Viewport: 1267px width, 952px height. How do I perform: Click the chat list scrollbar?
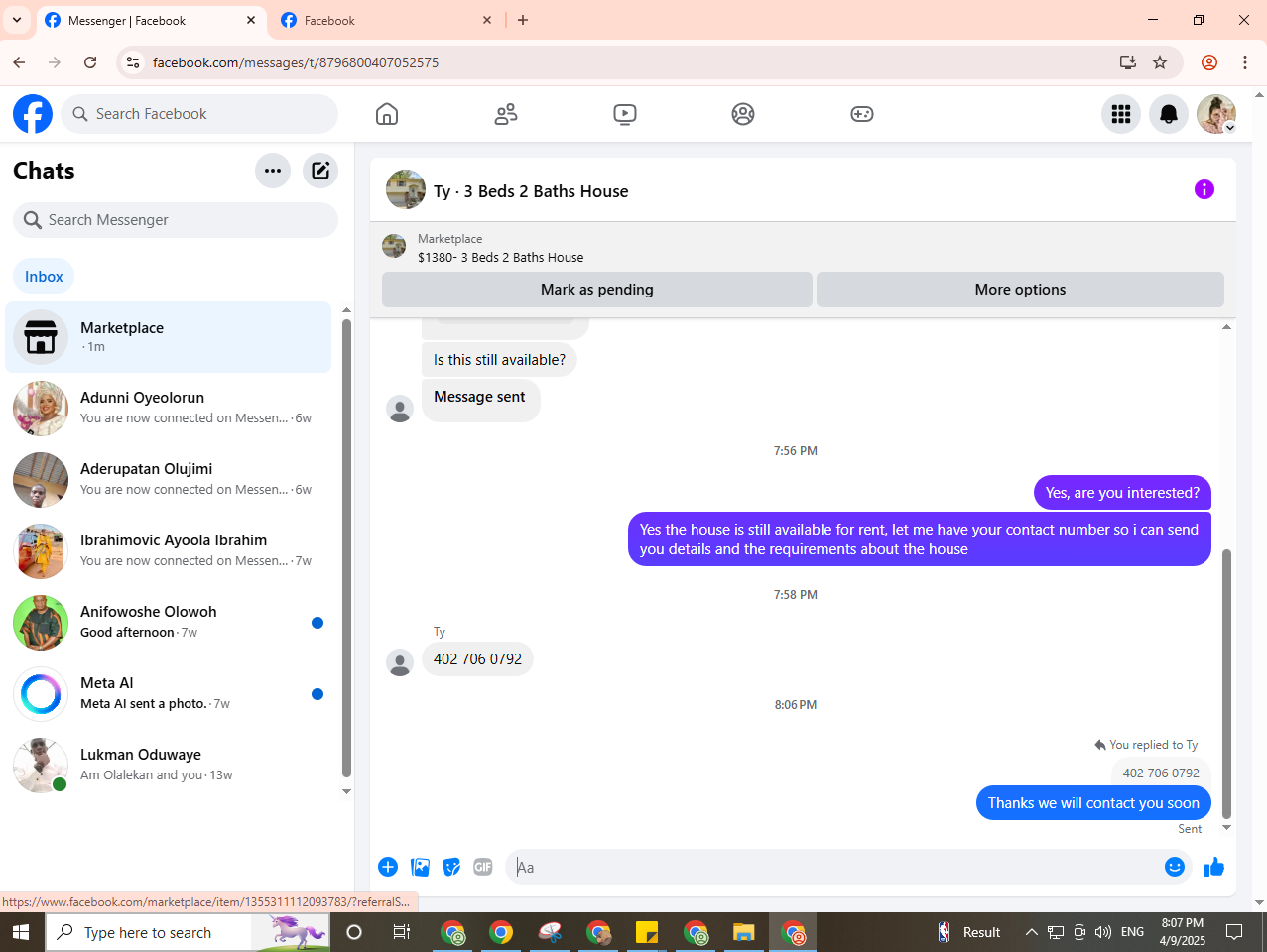tap(346, 550)
